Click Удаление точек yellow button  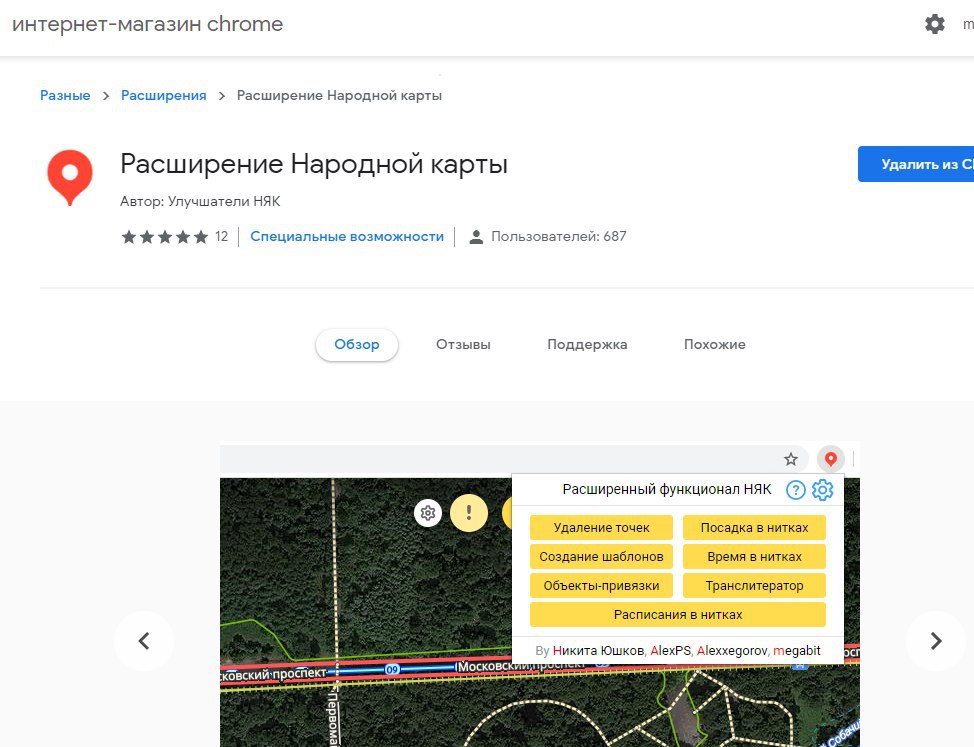601,528
